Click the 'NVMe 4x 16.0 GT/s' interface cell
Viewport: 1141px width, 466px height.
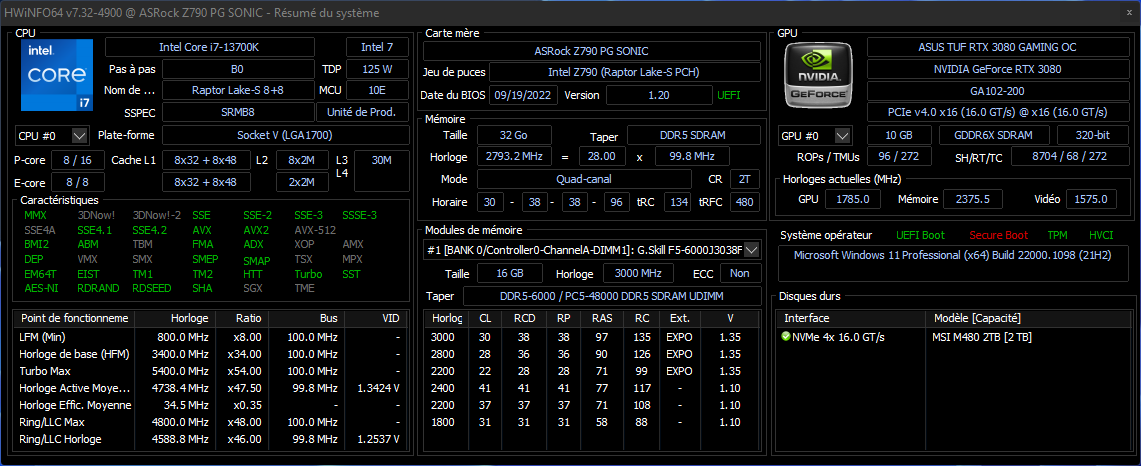coord(839,337)
